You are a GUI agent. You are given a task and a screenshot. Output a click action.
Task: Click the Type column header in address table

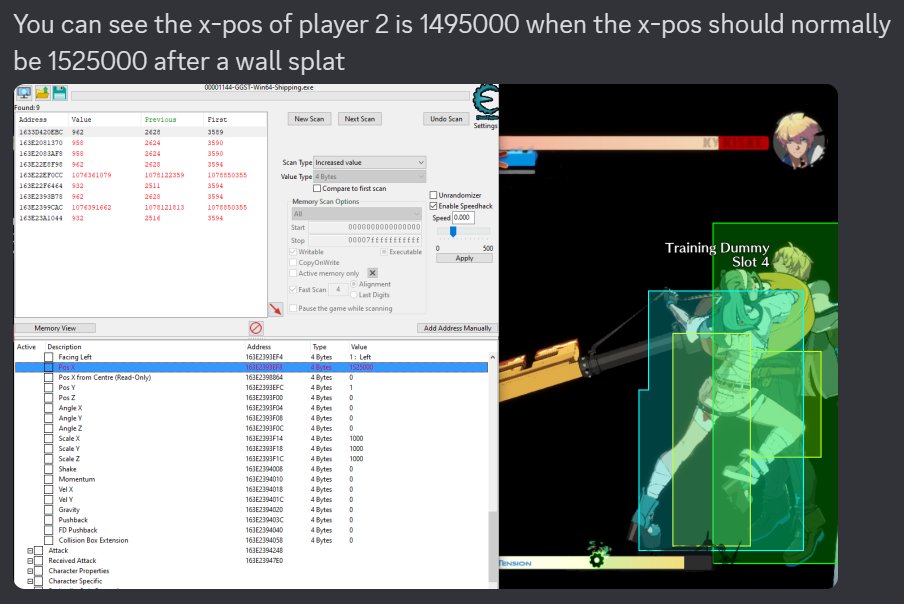(x=319, y=347)
